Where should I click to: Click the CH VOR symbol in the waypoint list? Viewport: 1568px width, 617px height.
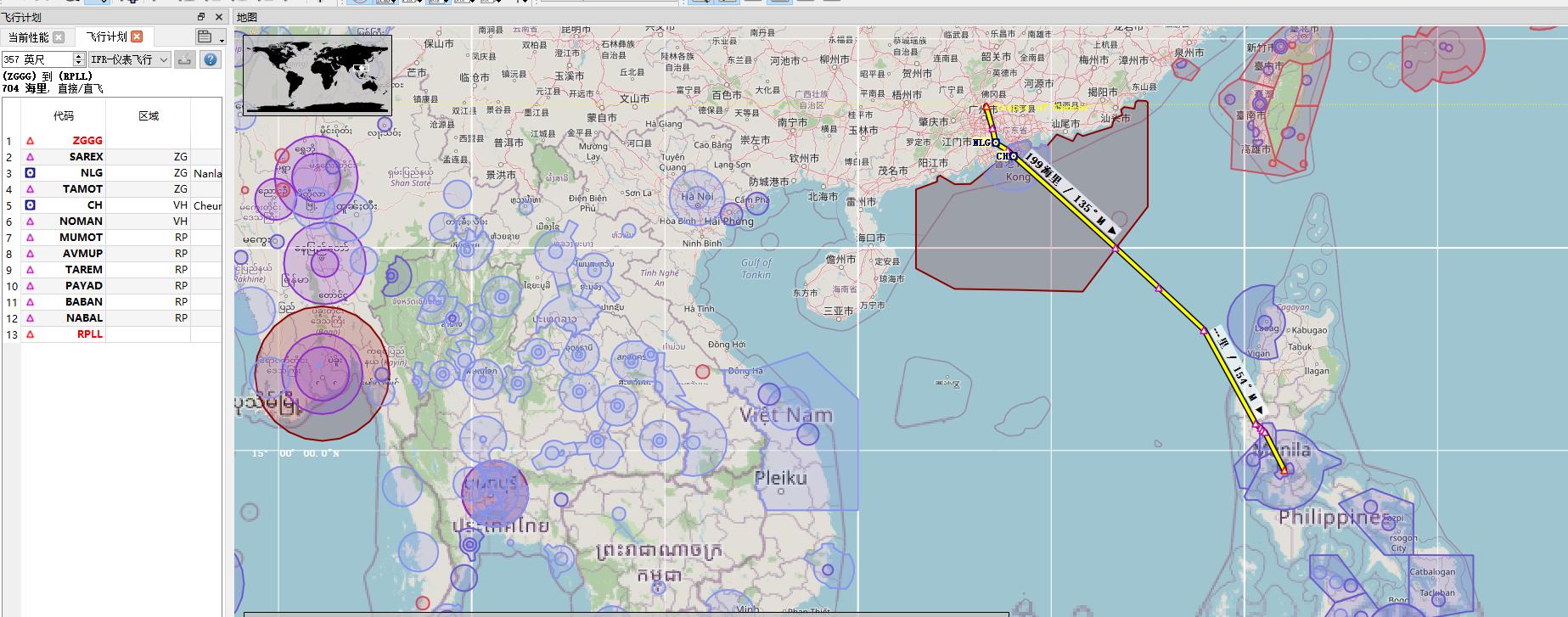click(30, 205)
